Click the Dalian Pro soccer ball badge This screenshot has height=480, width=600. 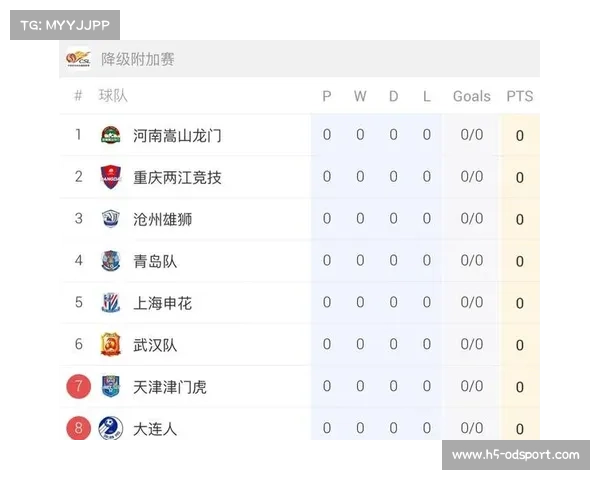(x=111, y=428)
